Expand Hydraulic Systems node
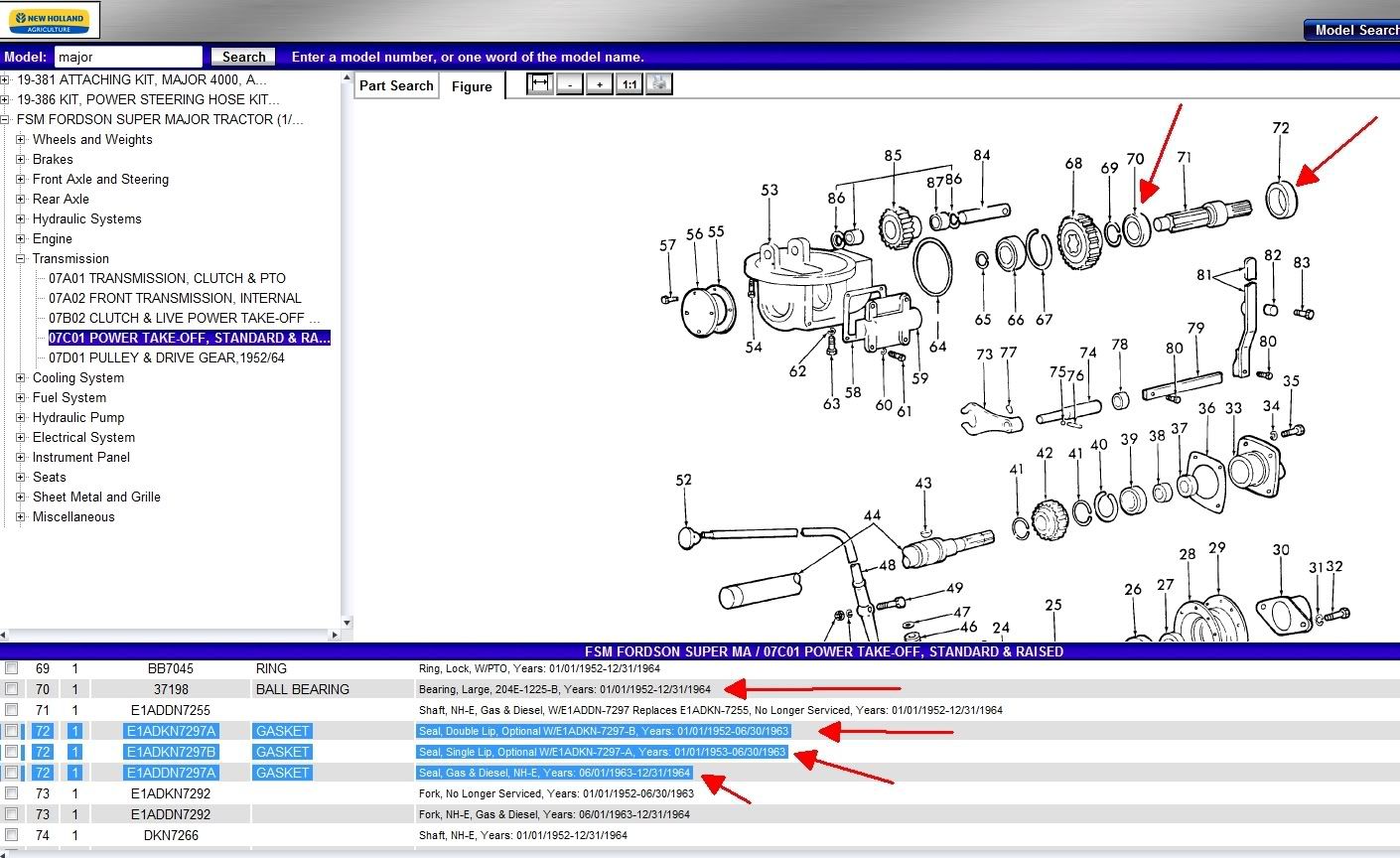The image size is (1400, 858). click(x=21, y=218)
